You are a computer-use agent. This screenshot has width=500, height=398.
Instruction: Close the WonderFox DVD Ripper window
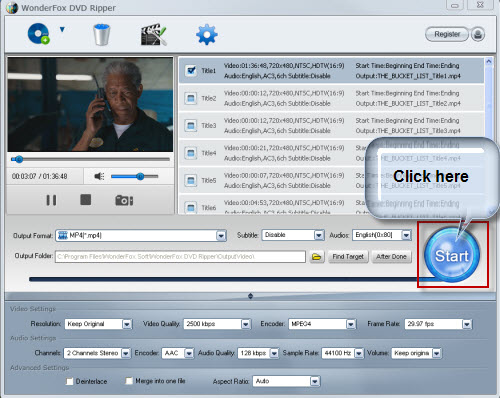pyautogui.click(x=480, y=5)
